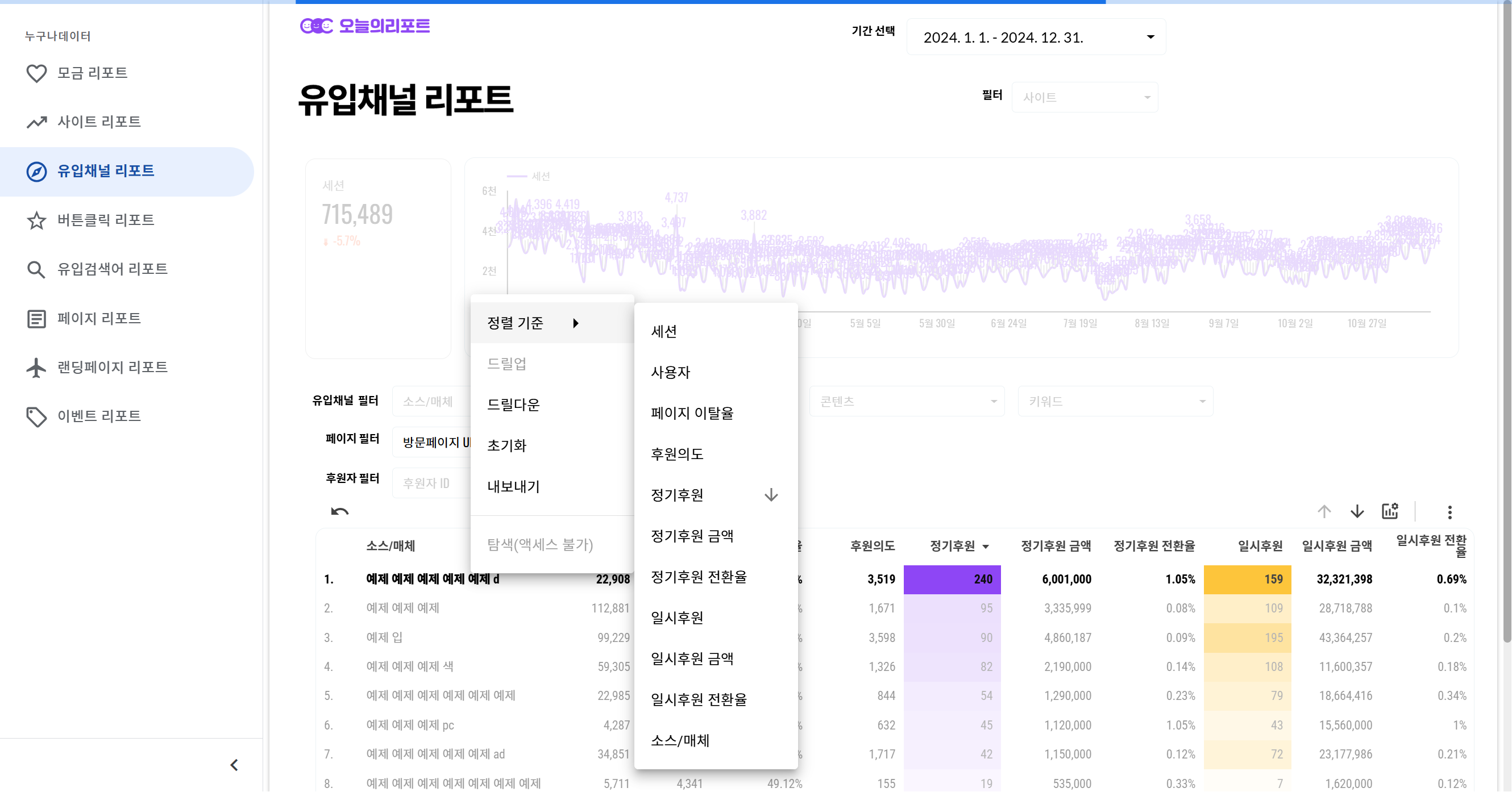Click the 6,001,000 amount cell
Viewport: 1512px width, 792px height.
pos(1066,580)
